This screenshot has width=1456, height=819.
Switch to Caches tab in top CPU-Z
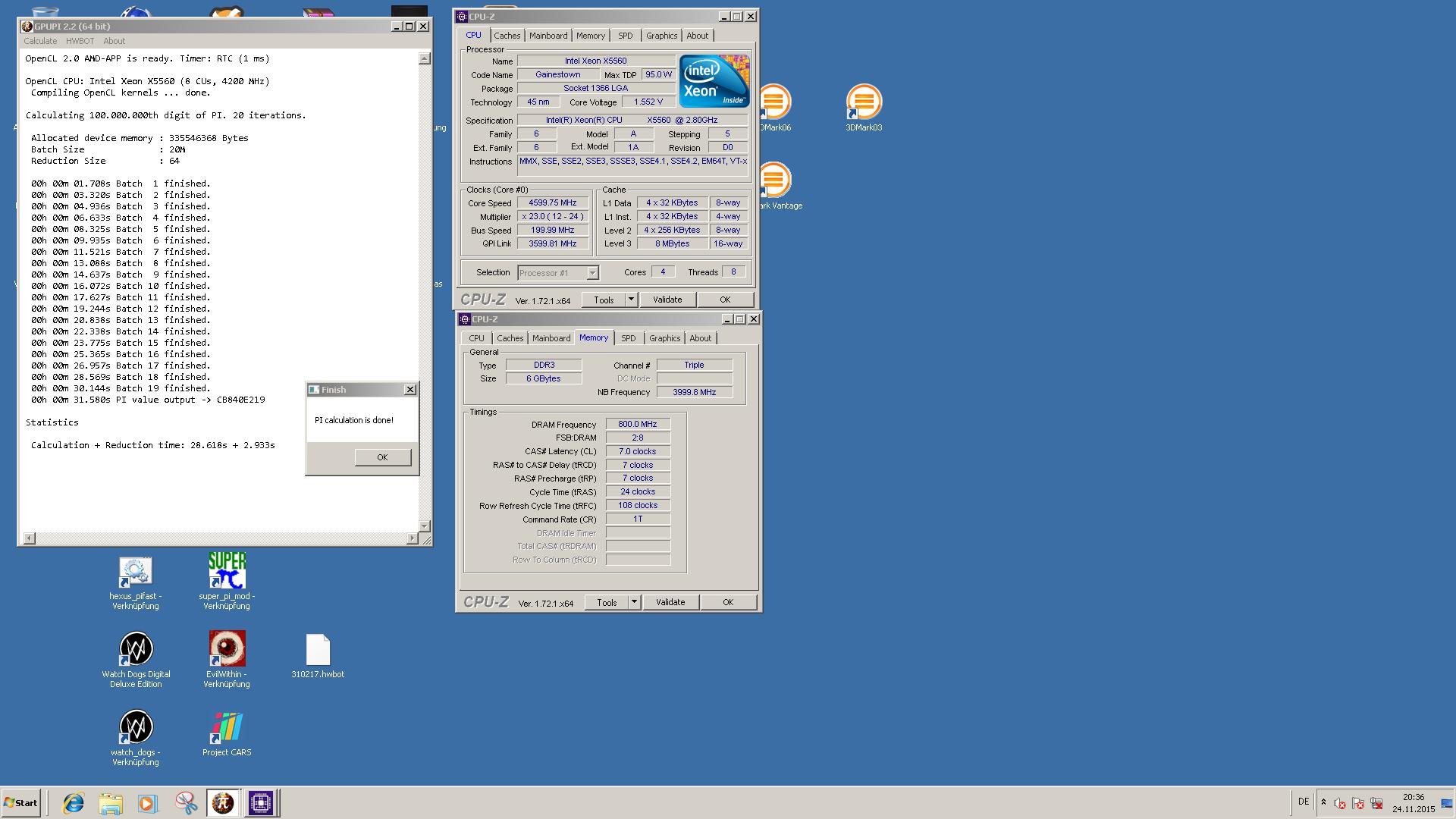[x=507, y=36]
